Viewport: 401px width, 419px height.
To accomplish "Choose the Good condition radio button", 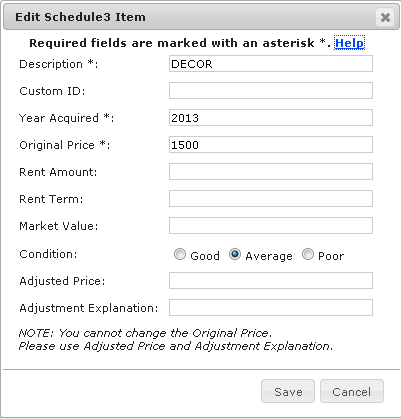I will click(180, 254).
